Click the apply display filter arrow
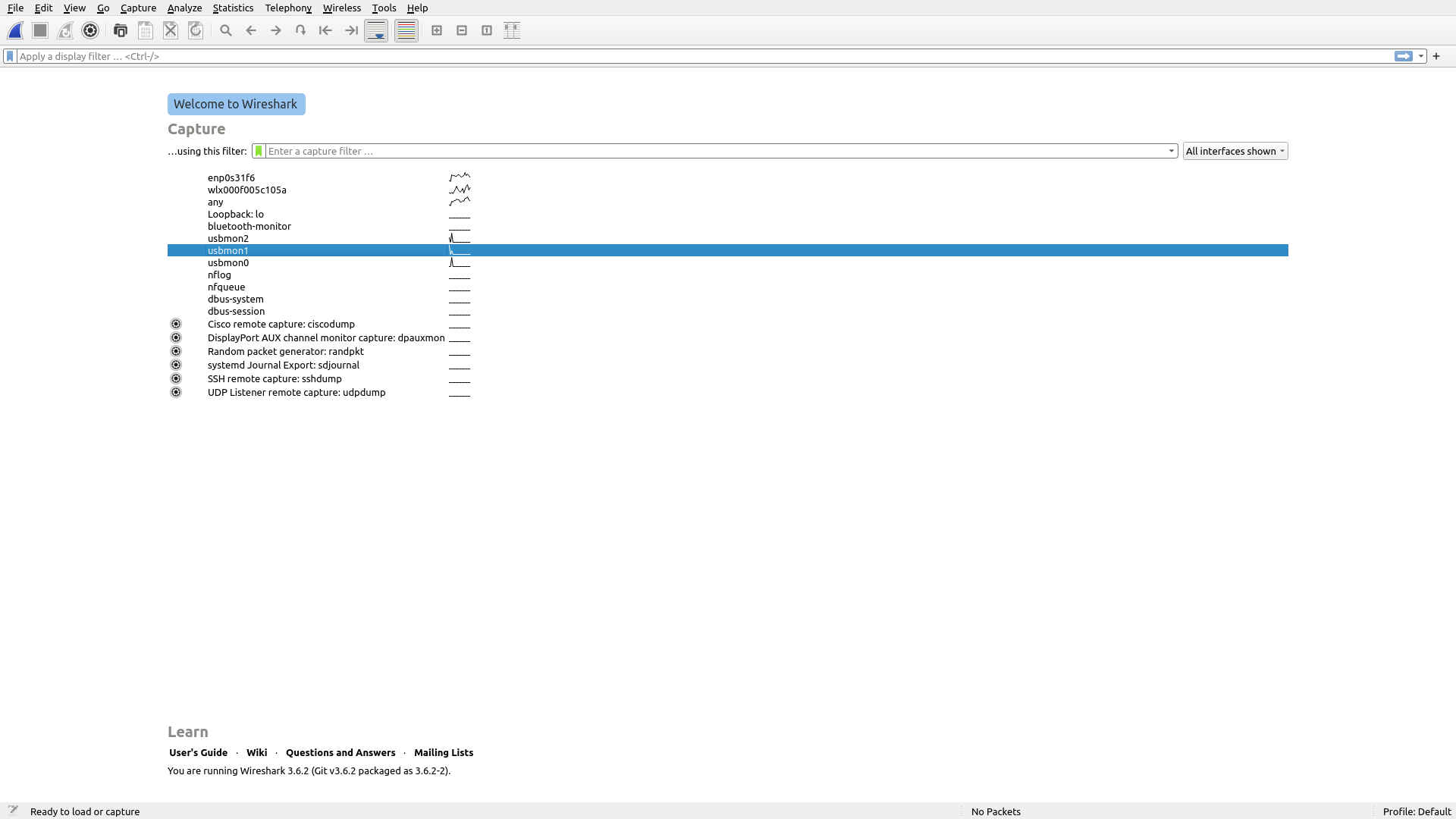Screen dimensions: 1456x819 coord(1404,56)
